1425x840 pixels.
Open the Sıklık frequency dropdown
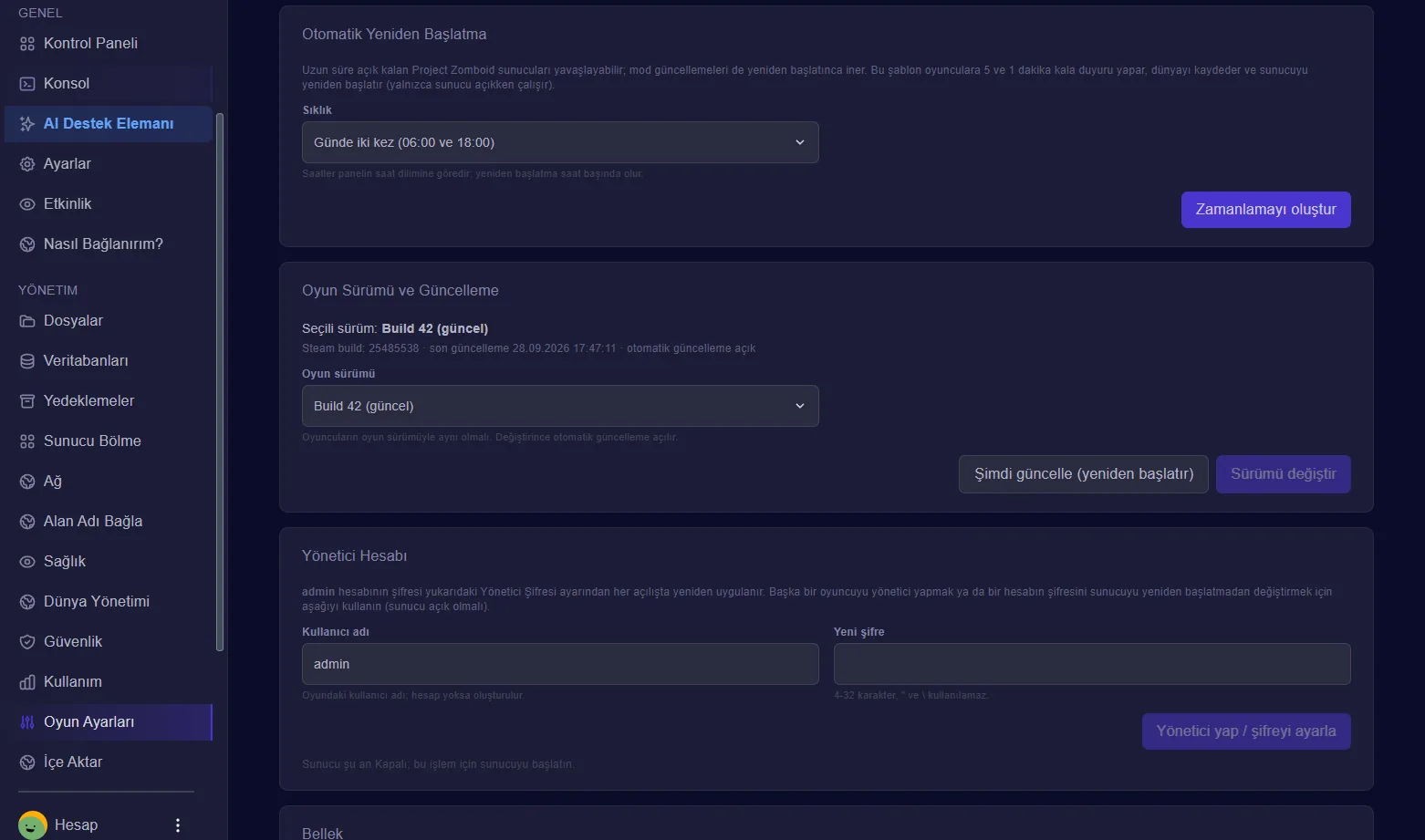pyautogui.click(x=560, y=142)
